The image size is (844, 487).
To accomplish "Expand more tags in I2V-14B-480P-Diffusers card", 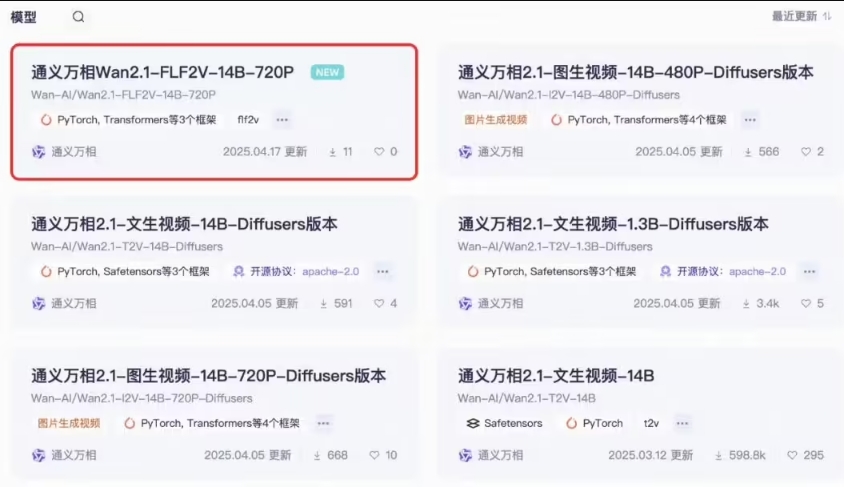I will click(750, 119).
